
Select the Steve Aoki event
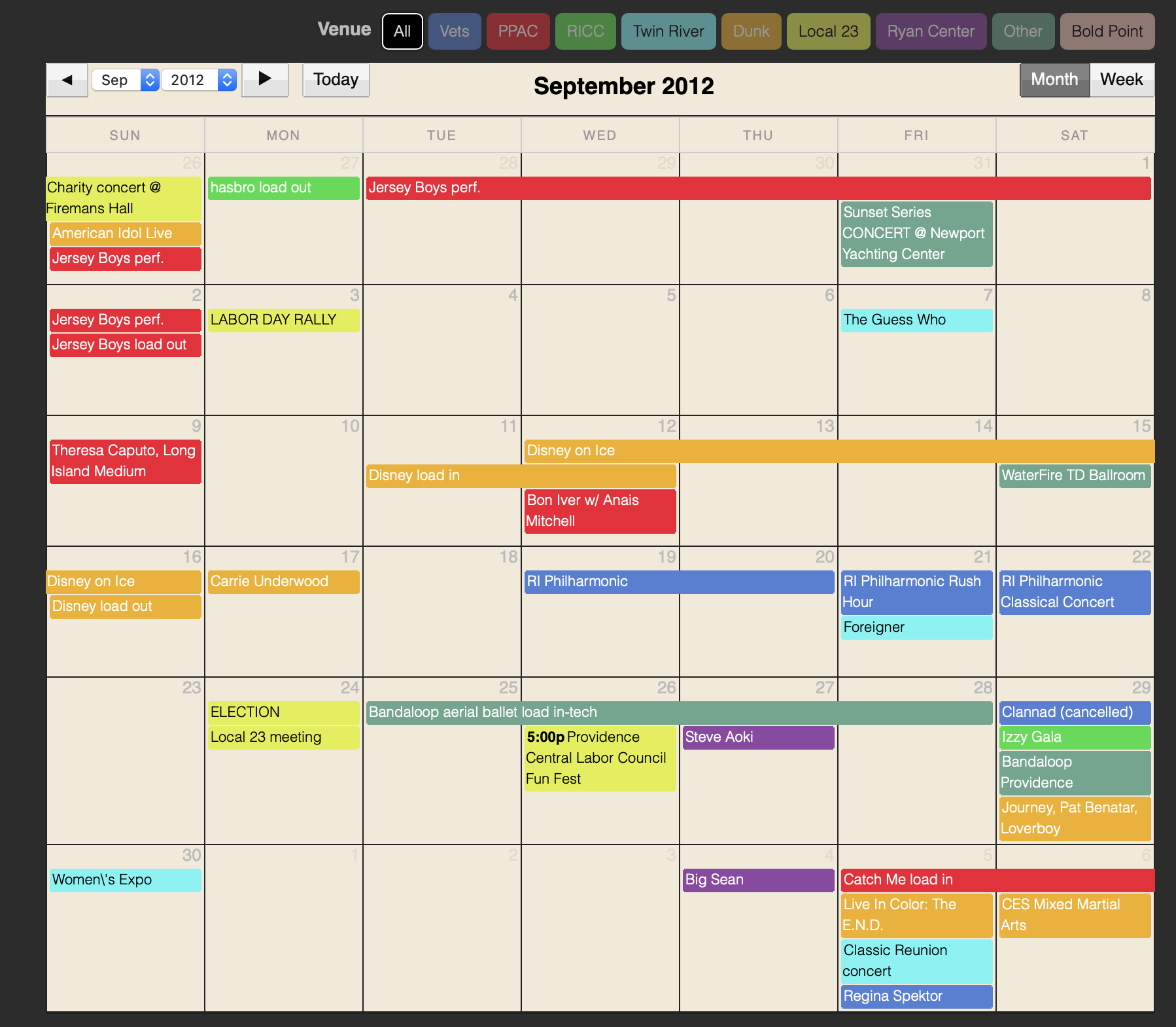click(758, 737)
